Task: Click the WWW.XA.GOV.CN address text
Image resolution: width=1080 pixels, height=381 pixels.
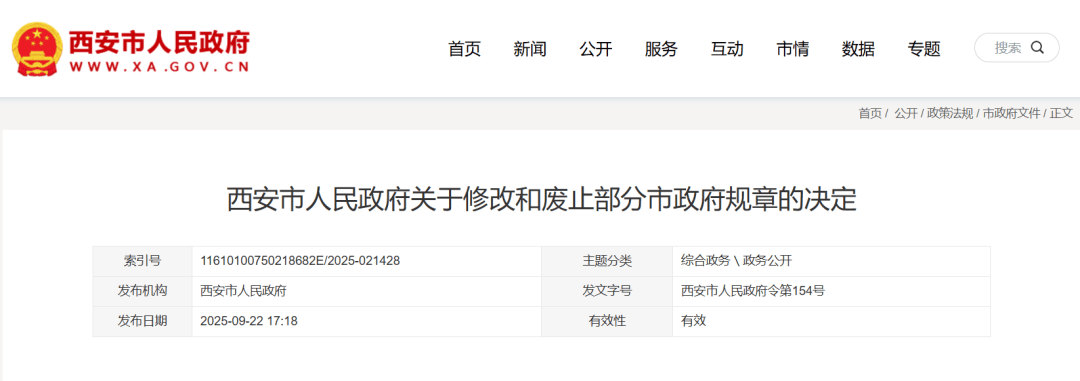Action: pyautogui.click(x=159, y=68)
